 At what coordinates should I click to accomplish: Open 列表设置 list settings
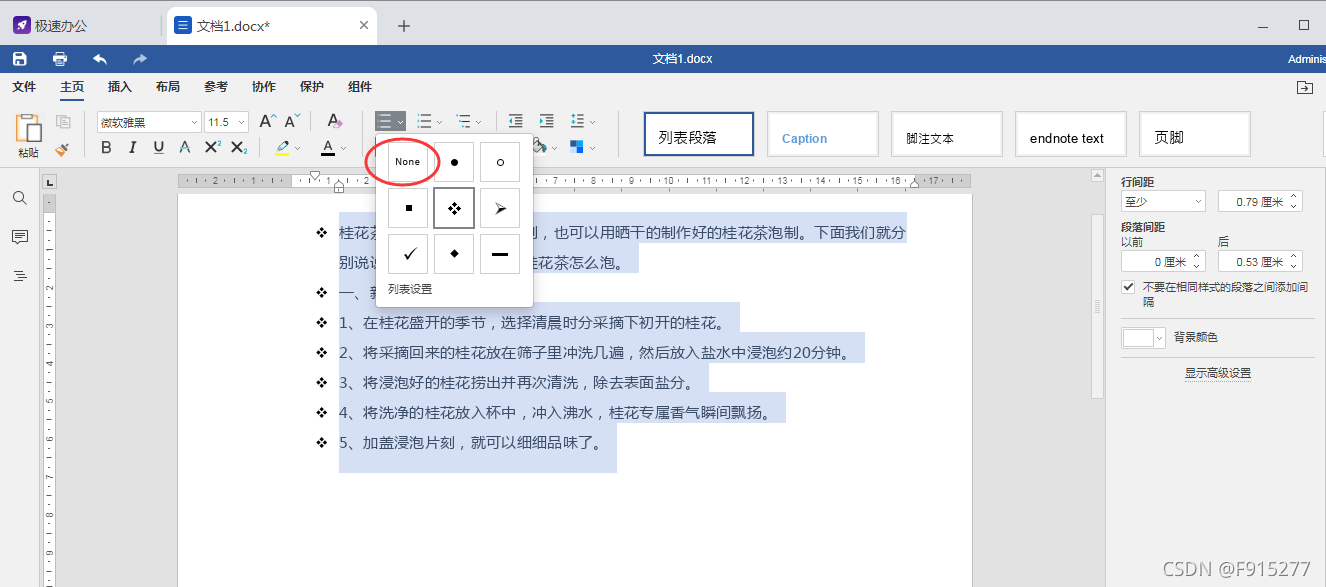point(410,289)
